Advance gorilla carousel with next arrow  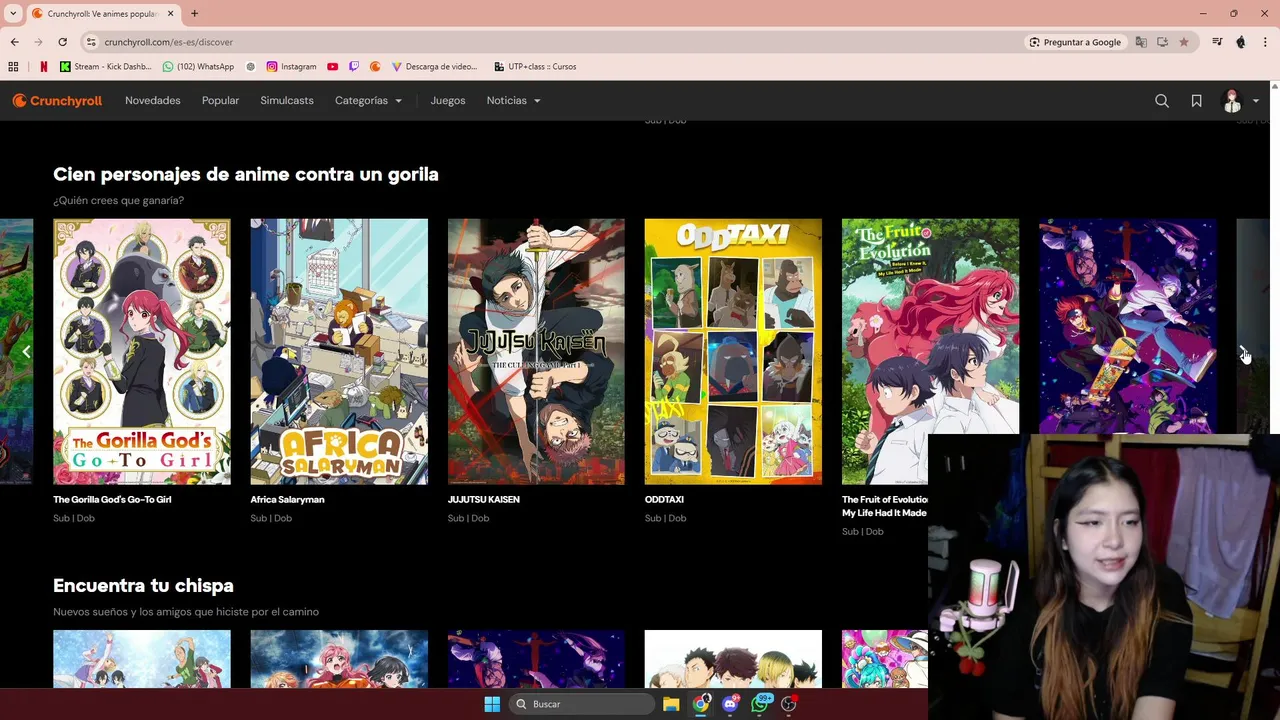1244,352
